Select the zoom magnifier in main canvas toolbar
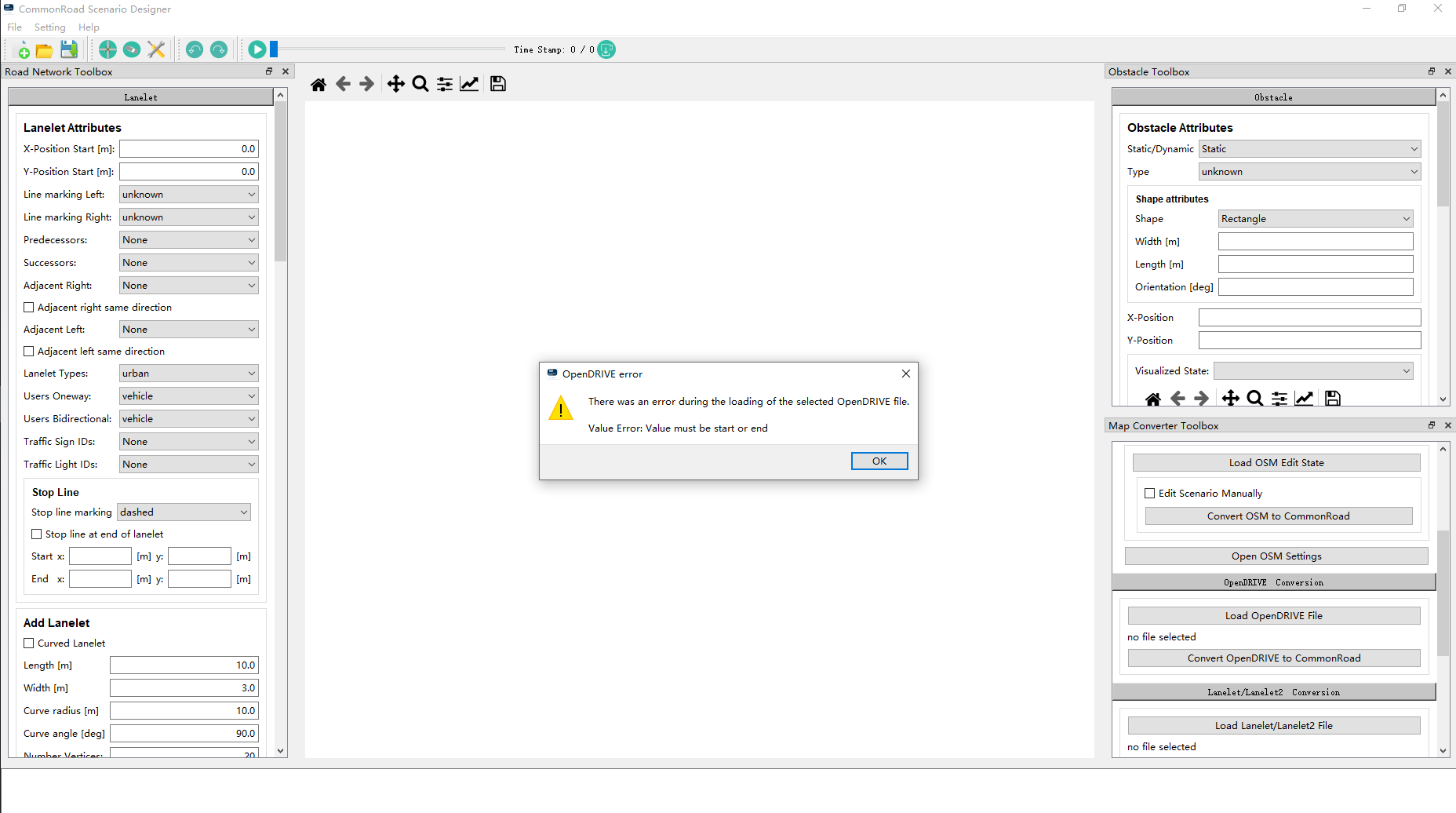 click(420, 84)
